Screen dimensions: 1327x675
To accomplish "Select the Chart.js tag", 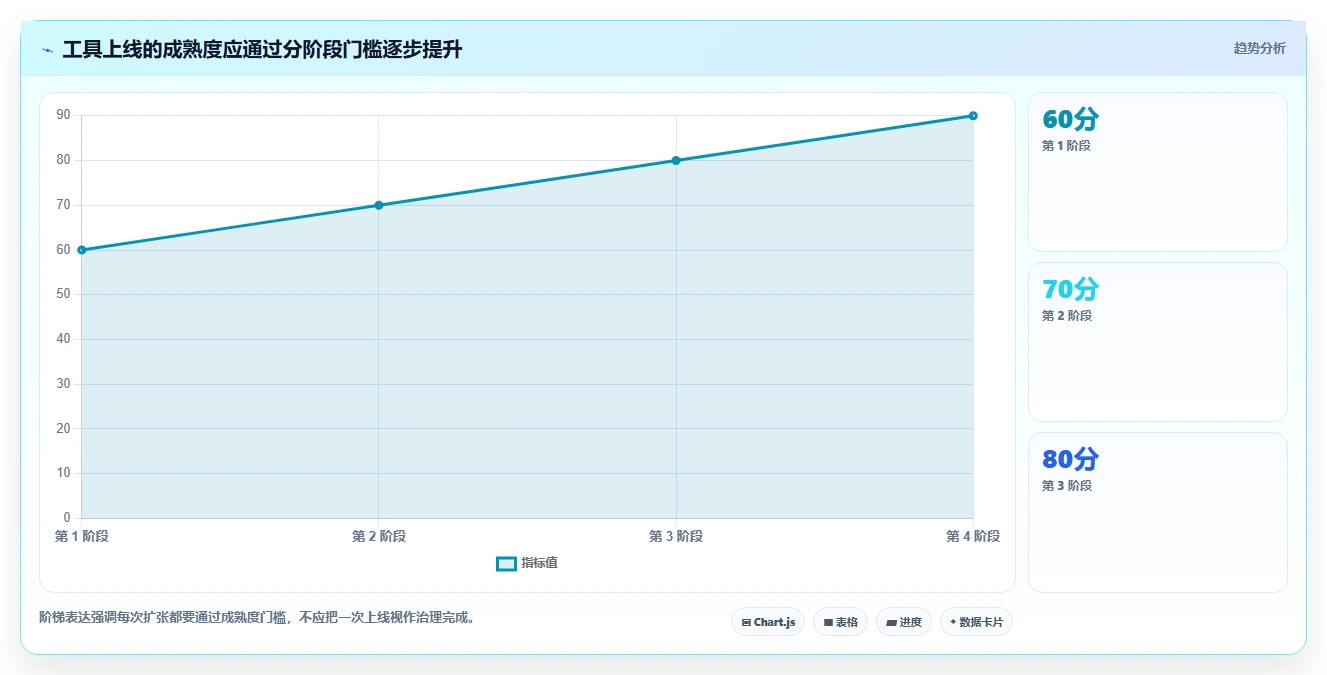I will [x=768, y=622].
